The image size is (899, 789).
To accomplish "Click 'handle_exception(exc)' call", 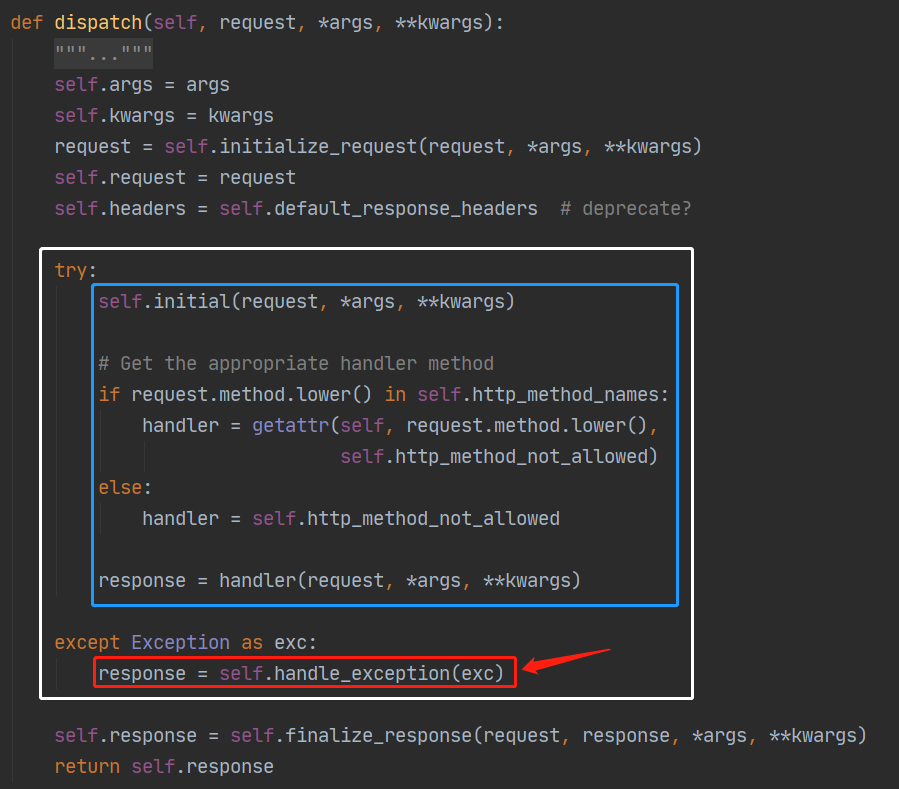I will [x=389, y=673].
